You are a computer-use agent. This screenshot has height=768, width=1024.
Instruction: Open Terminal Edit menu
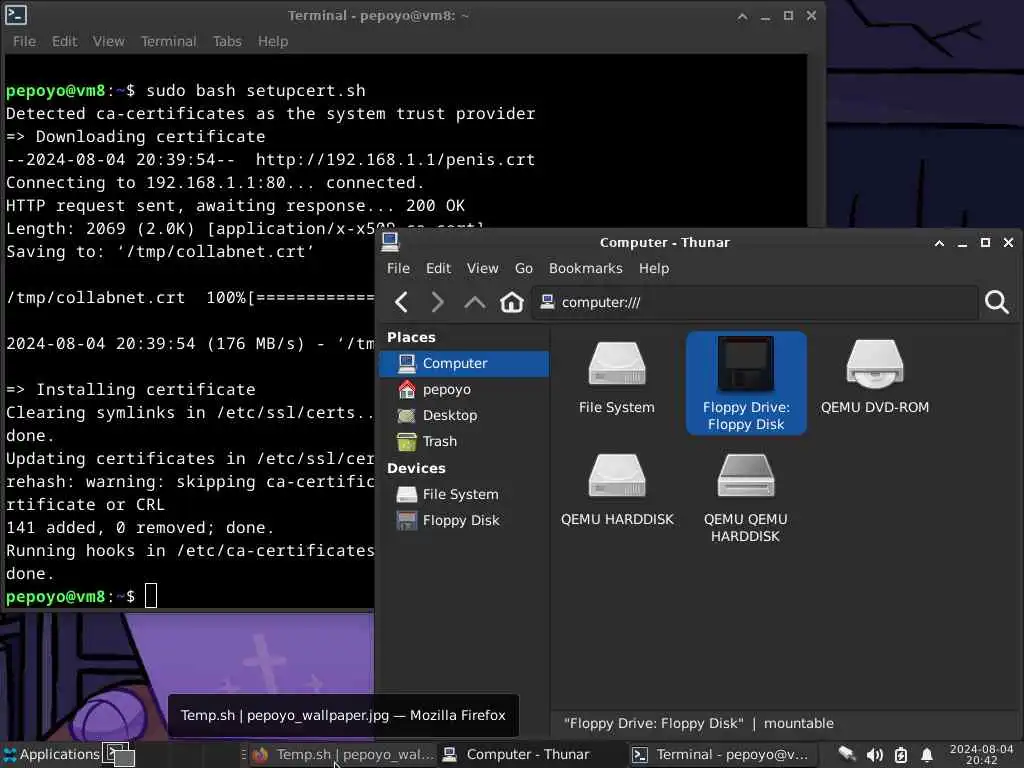click(65, 41)
